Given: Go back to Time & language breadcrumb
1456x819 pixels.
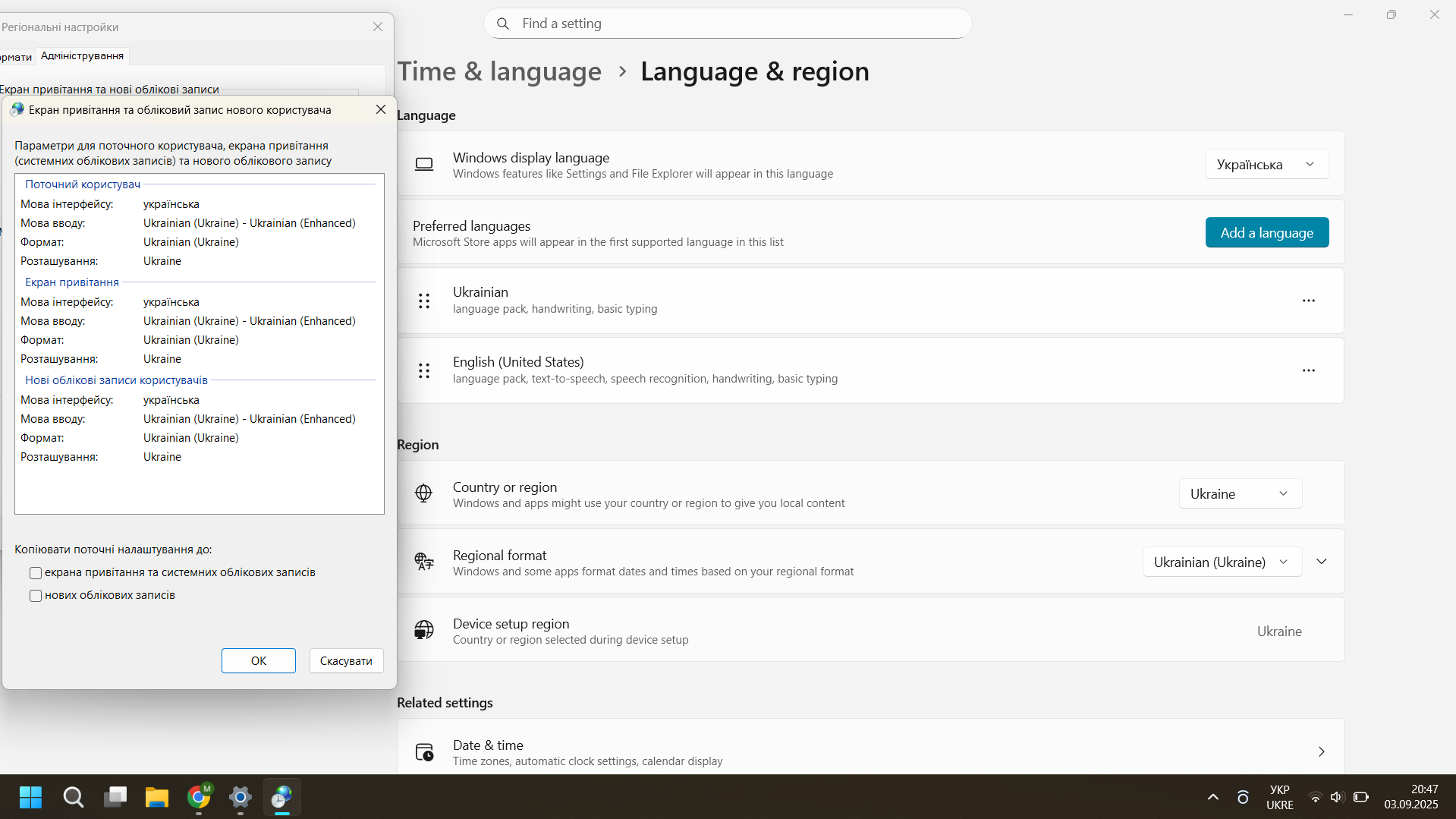Looking at the screenshot, I should 499,71.
